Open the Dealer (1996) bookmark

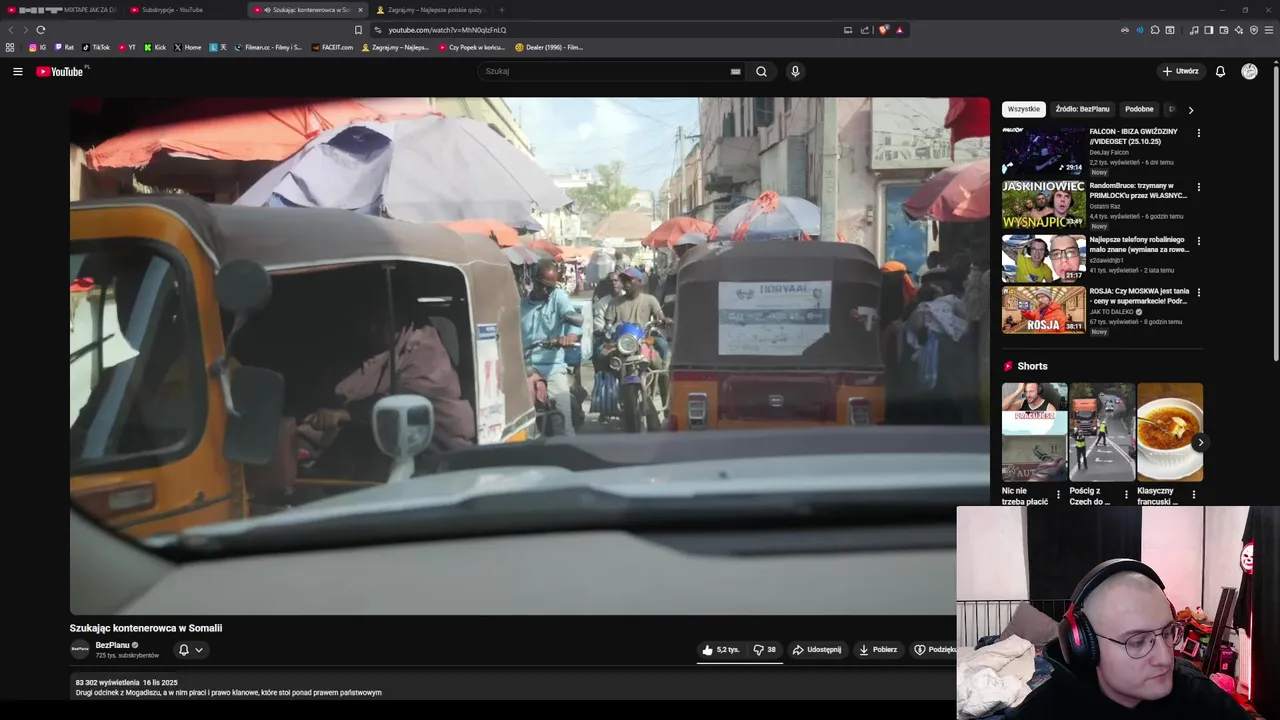point(549,47)
